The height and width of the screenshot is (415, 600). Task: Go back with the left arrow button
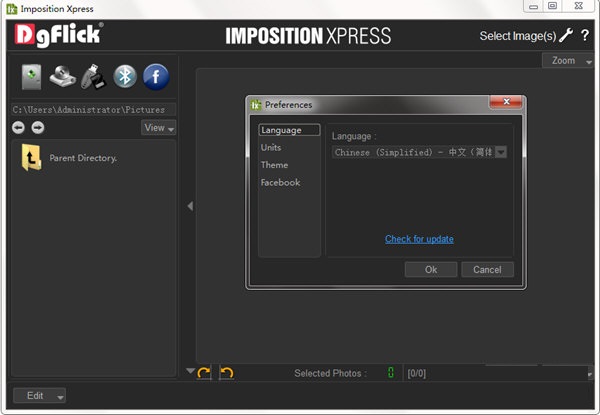(18, 127)
